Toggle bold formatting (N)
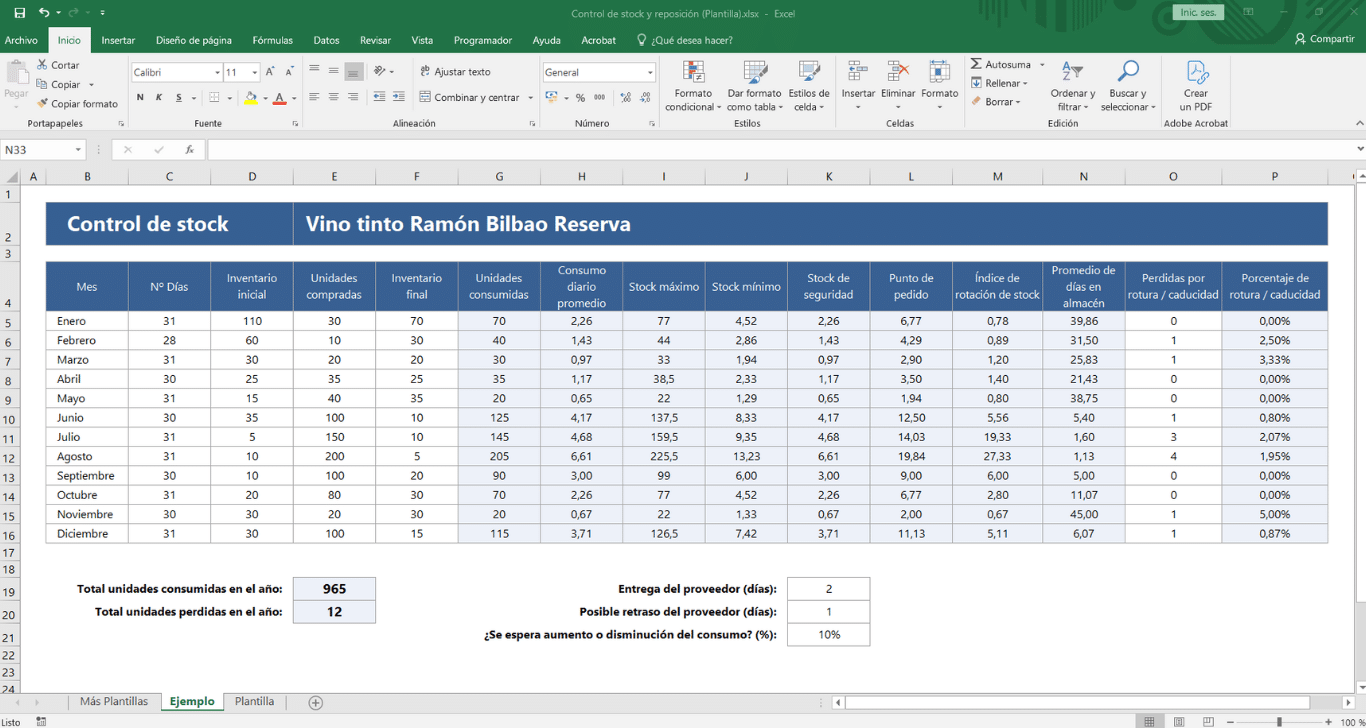1366x728 pixels. pyautogui.click(x=140, y=98)
